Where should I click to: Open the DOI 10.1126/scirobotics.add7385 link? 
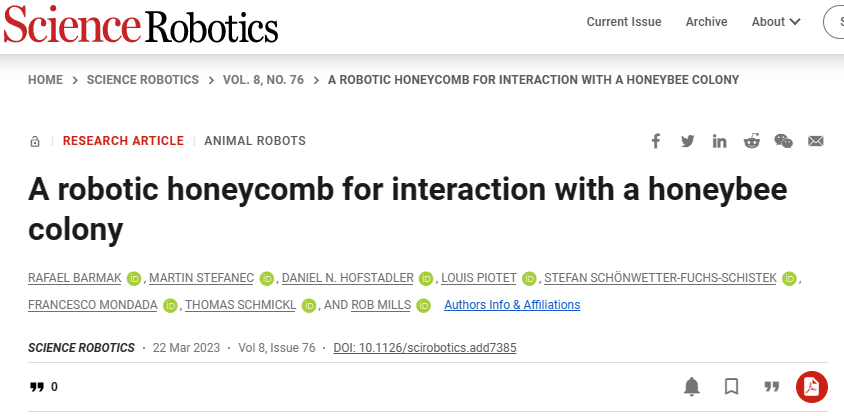[425, 348]
